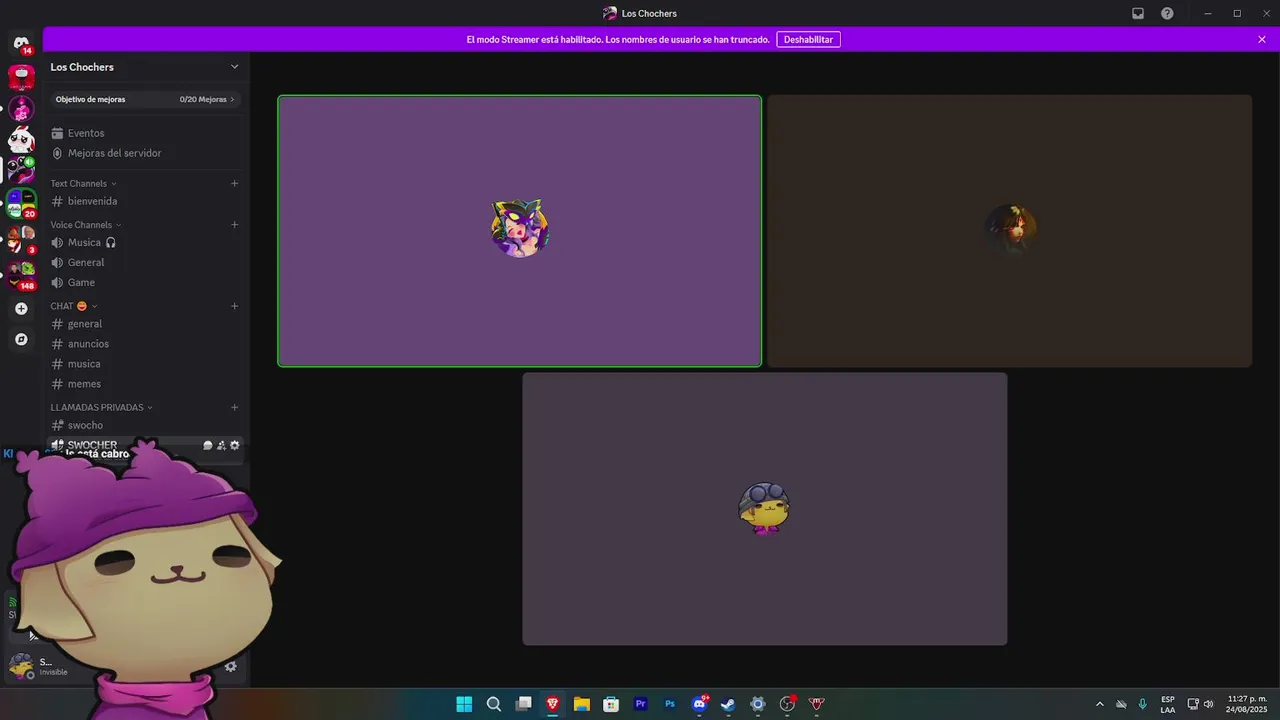Expand the Los Chochers server dropdown
This screenshot has height=720, width=1280.
point(235,67)
